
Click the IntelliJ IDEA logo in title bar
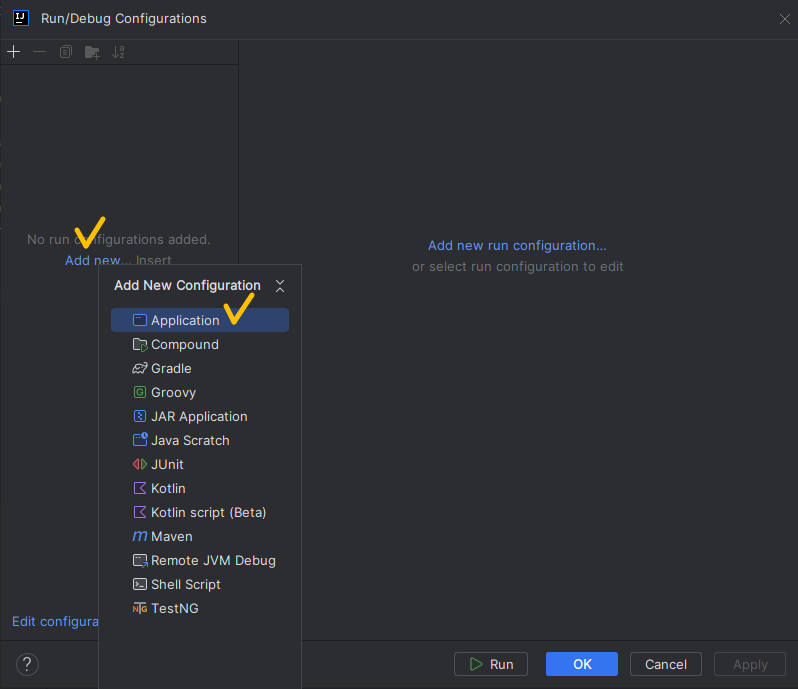(21, 18)
